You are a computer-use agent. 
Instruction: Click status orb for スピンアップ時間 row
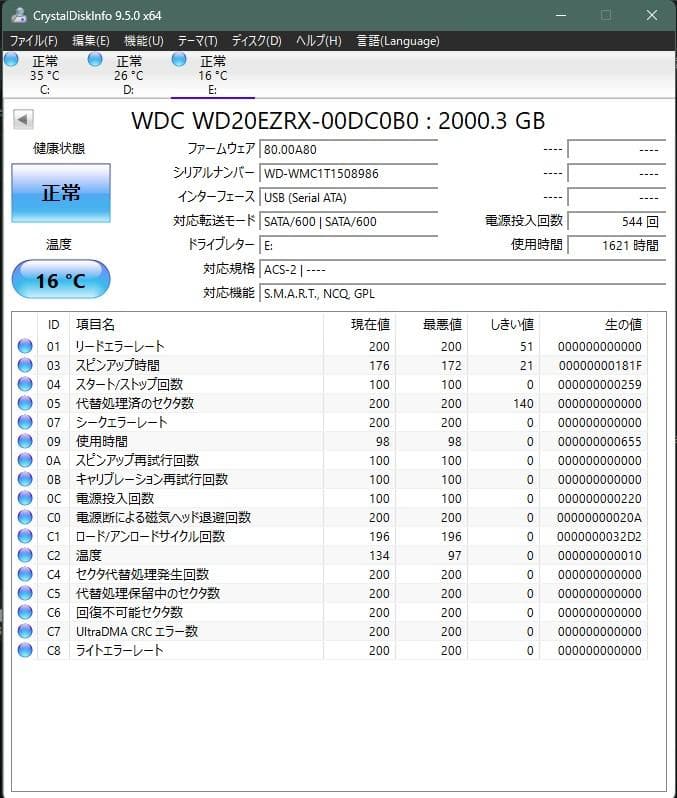pos(25,365)
